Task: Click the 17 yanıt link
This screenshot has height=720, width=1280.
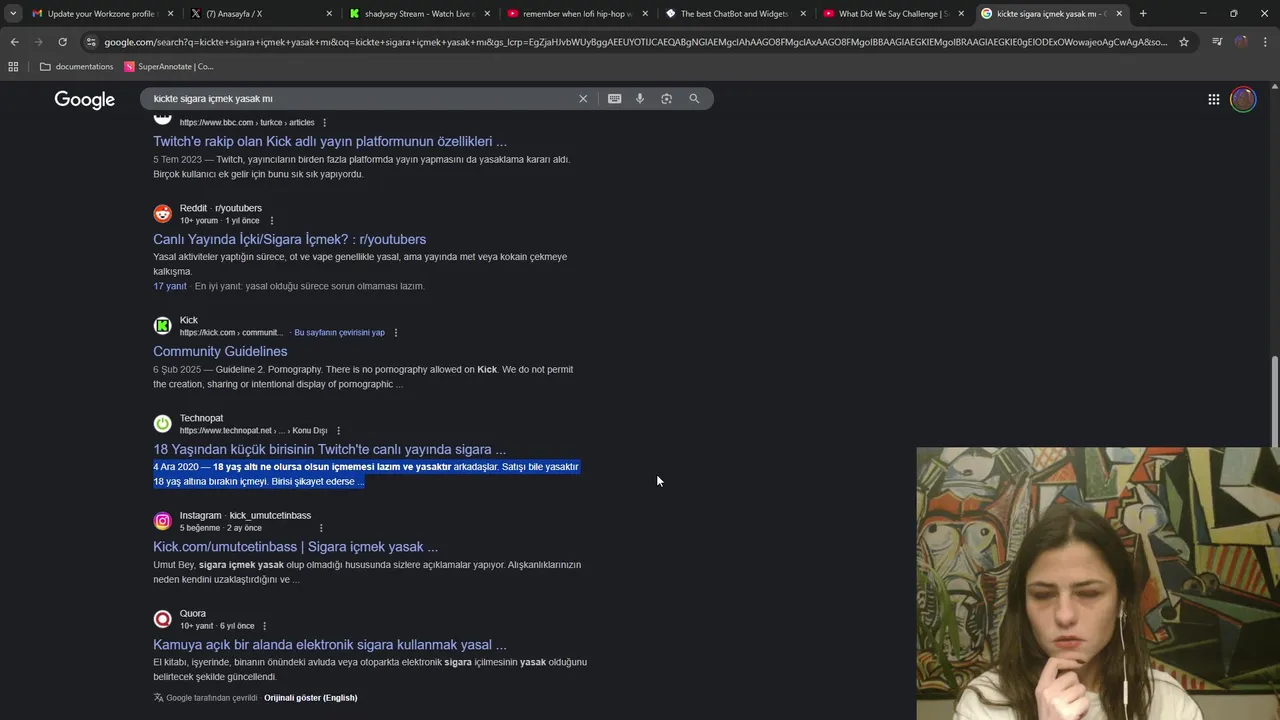Action: pyautogui.click(x=170, y=286)
